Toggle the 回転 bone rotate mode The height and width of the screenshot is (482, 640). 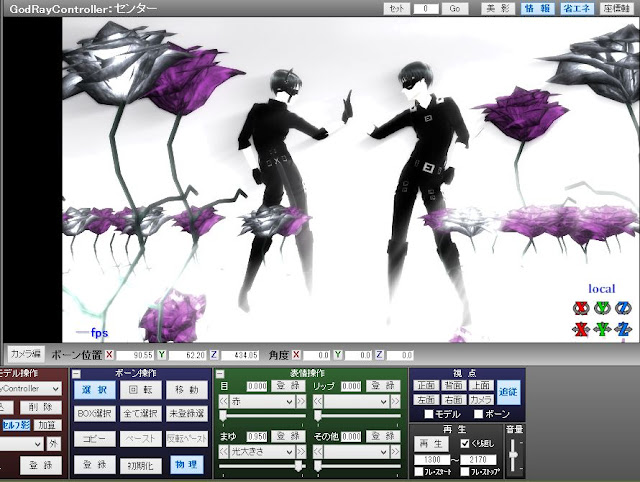coord(140,390)
